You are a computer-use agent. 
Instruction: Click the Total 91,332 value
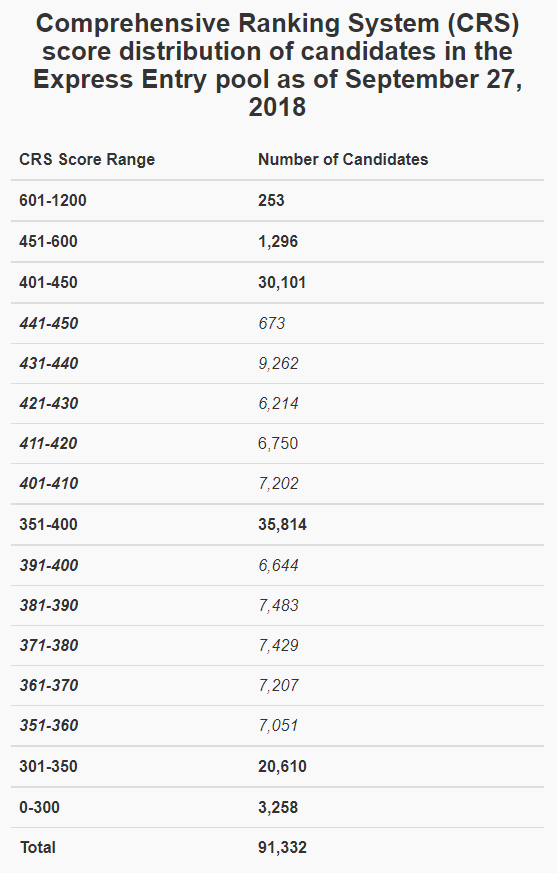(282, 848)
